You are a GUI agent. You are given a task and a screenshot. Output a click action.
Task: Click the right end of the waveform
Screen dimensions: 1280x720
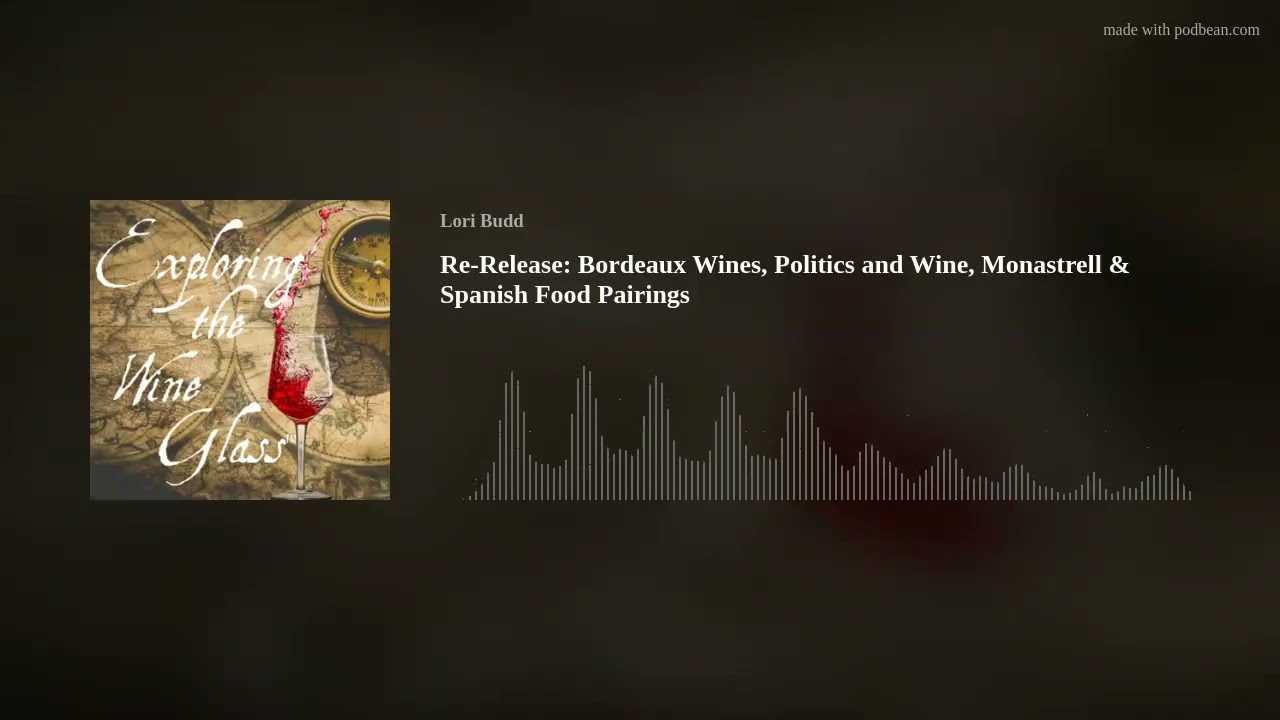coord(1190,495)
